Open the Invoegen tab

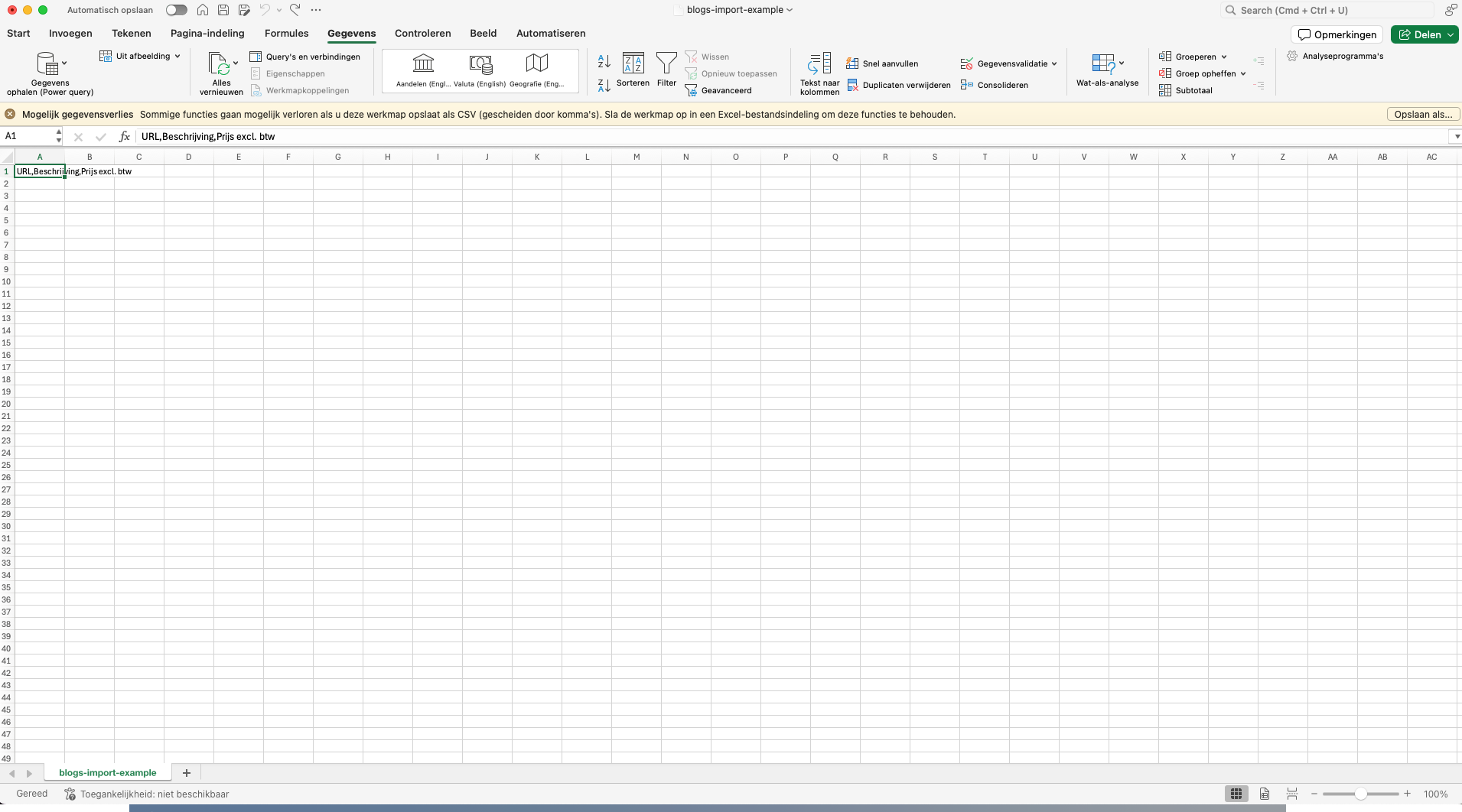tap(70, 33)
